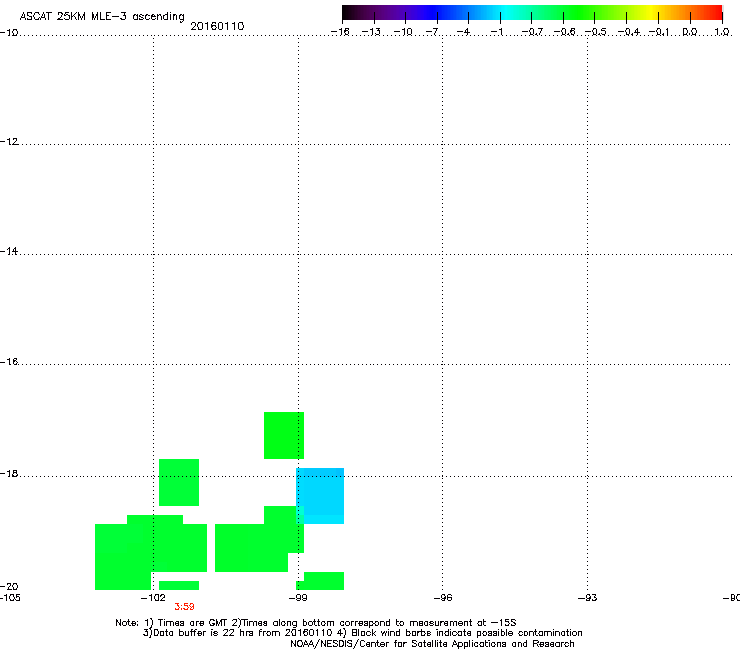Click the latitude label '-16'

click(9, 362)
